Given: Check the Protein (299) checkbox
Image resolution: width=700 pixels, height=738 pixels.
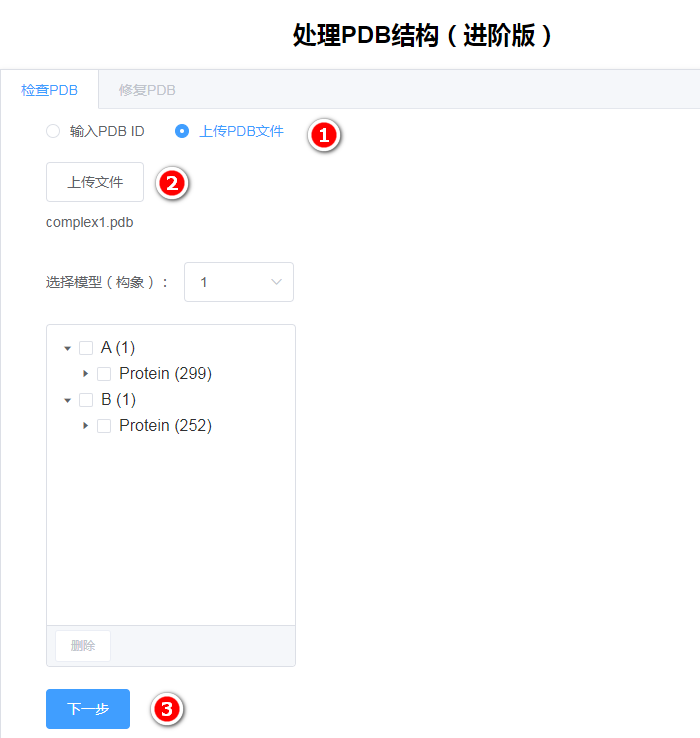Looking at the screenshot, I should pyautogui.click(x=104, y=374).
